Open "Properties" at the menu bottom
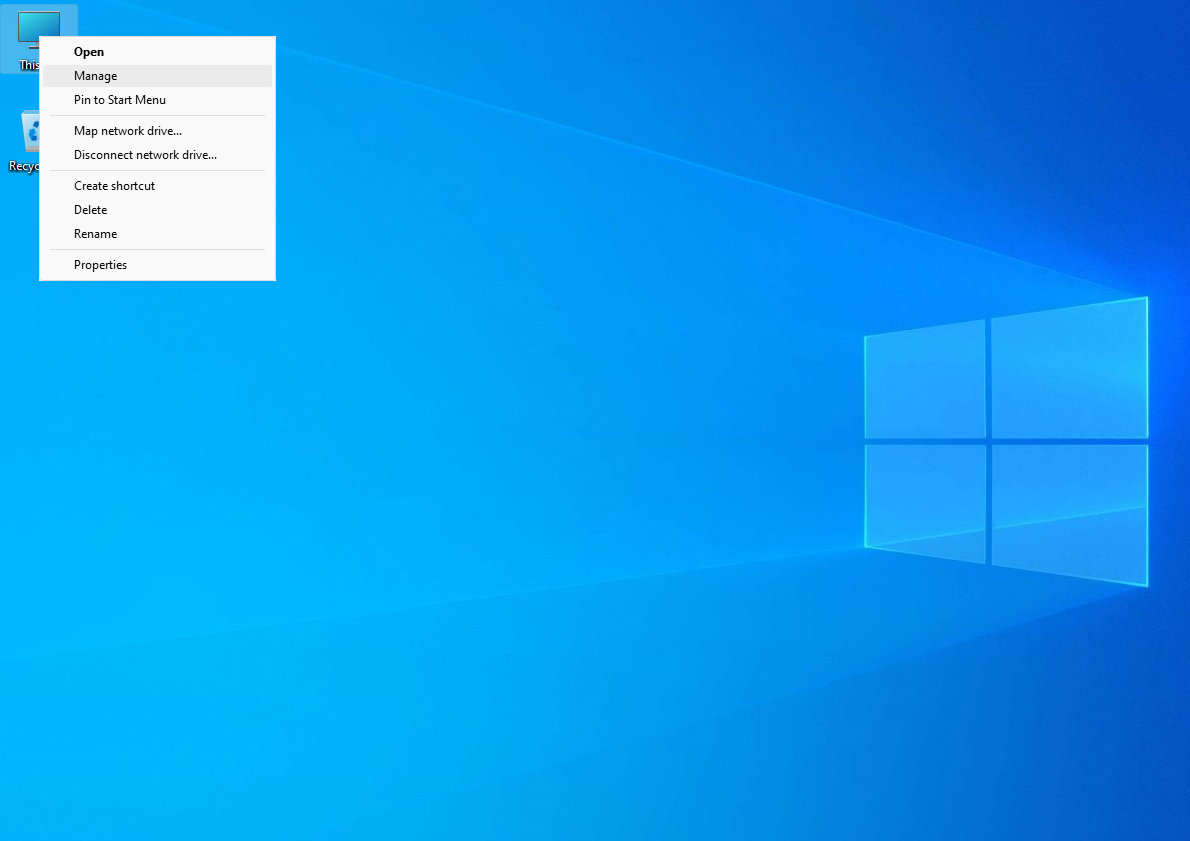The width and height of the screenshot is (1190, 841). pyautogui.click(x=100, y=264)
